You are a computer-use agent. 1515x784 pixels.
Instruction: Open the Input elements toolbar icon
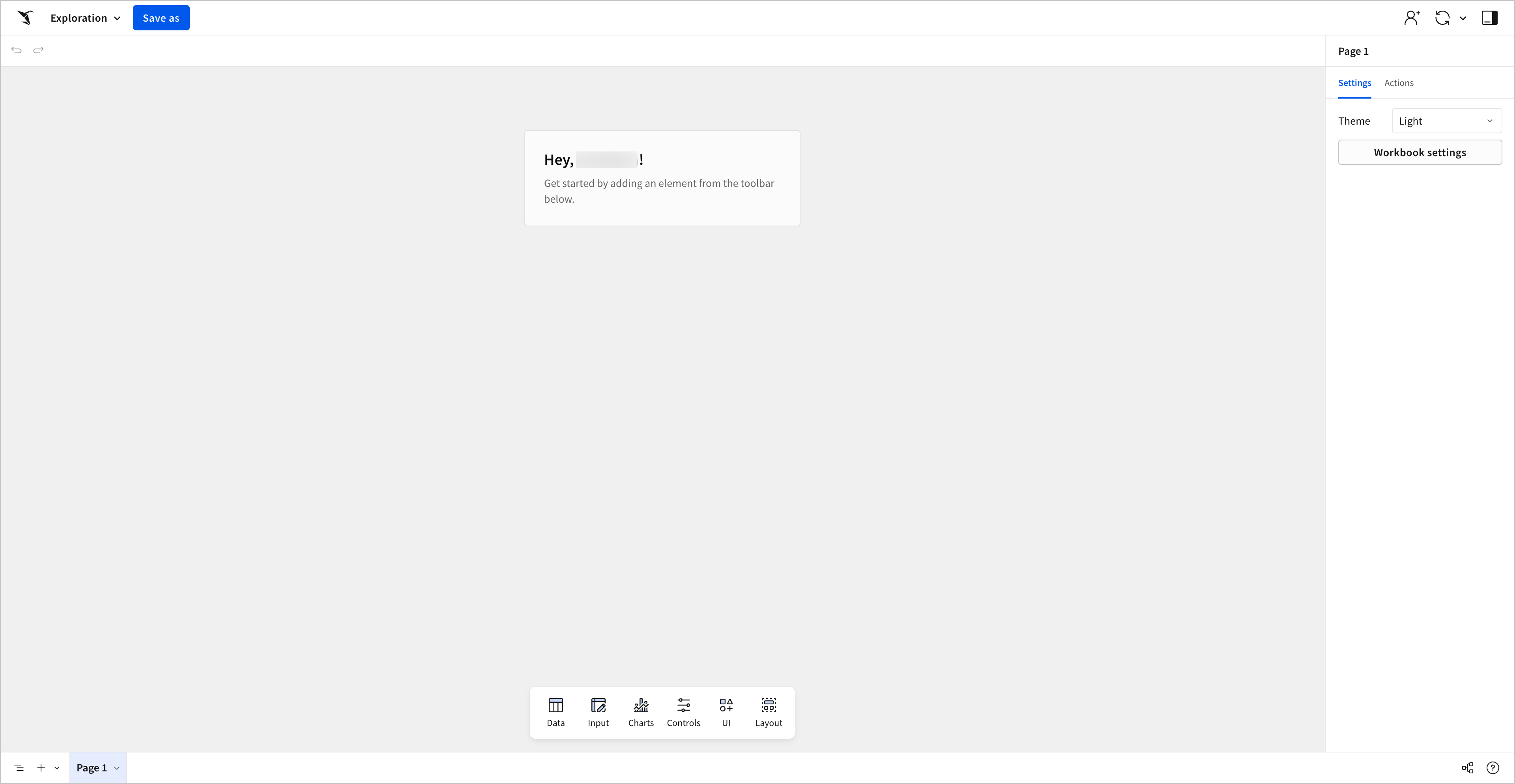[x=598, y=712]
